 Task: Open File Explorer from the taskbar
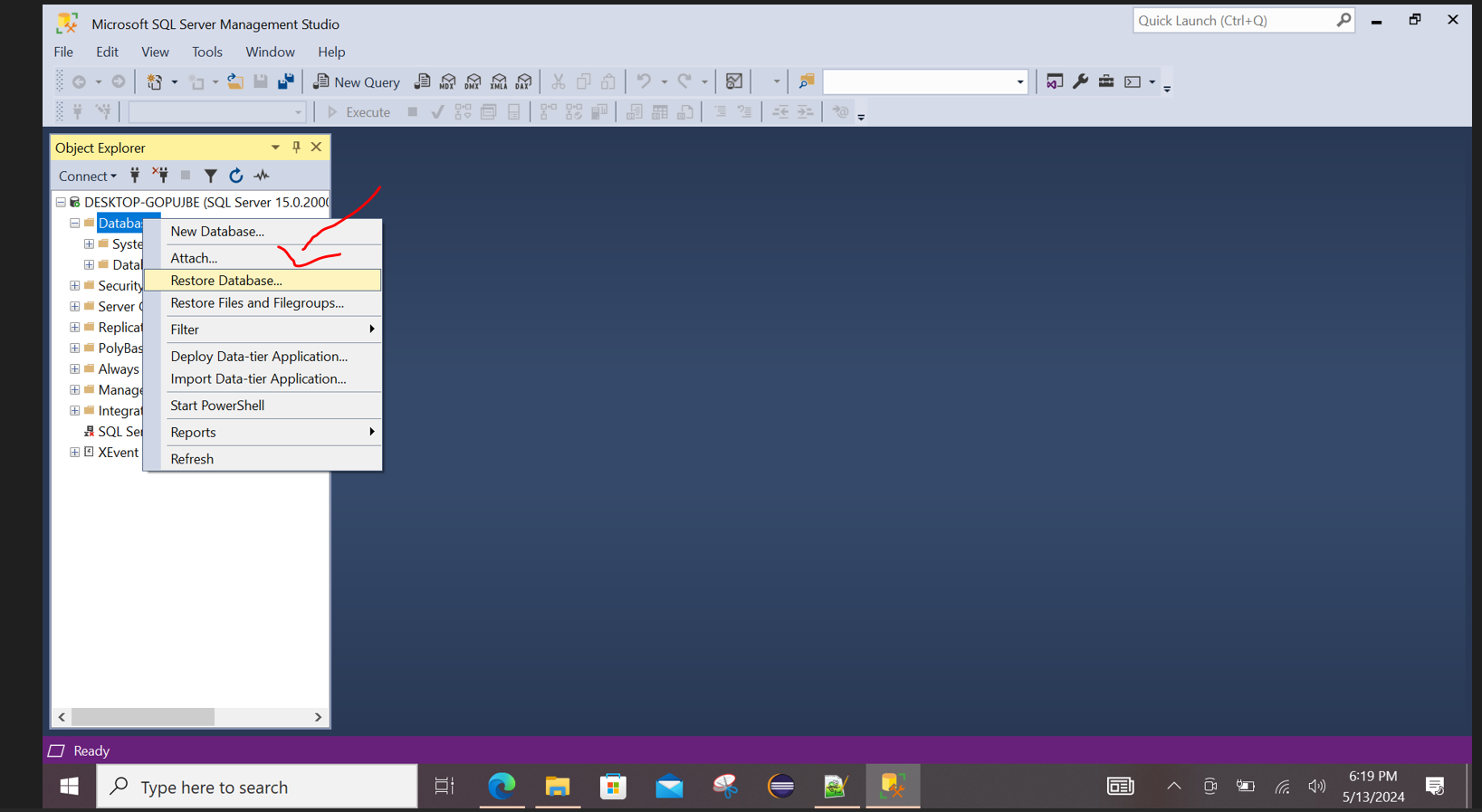(558, 787)
